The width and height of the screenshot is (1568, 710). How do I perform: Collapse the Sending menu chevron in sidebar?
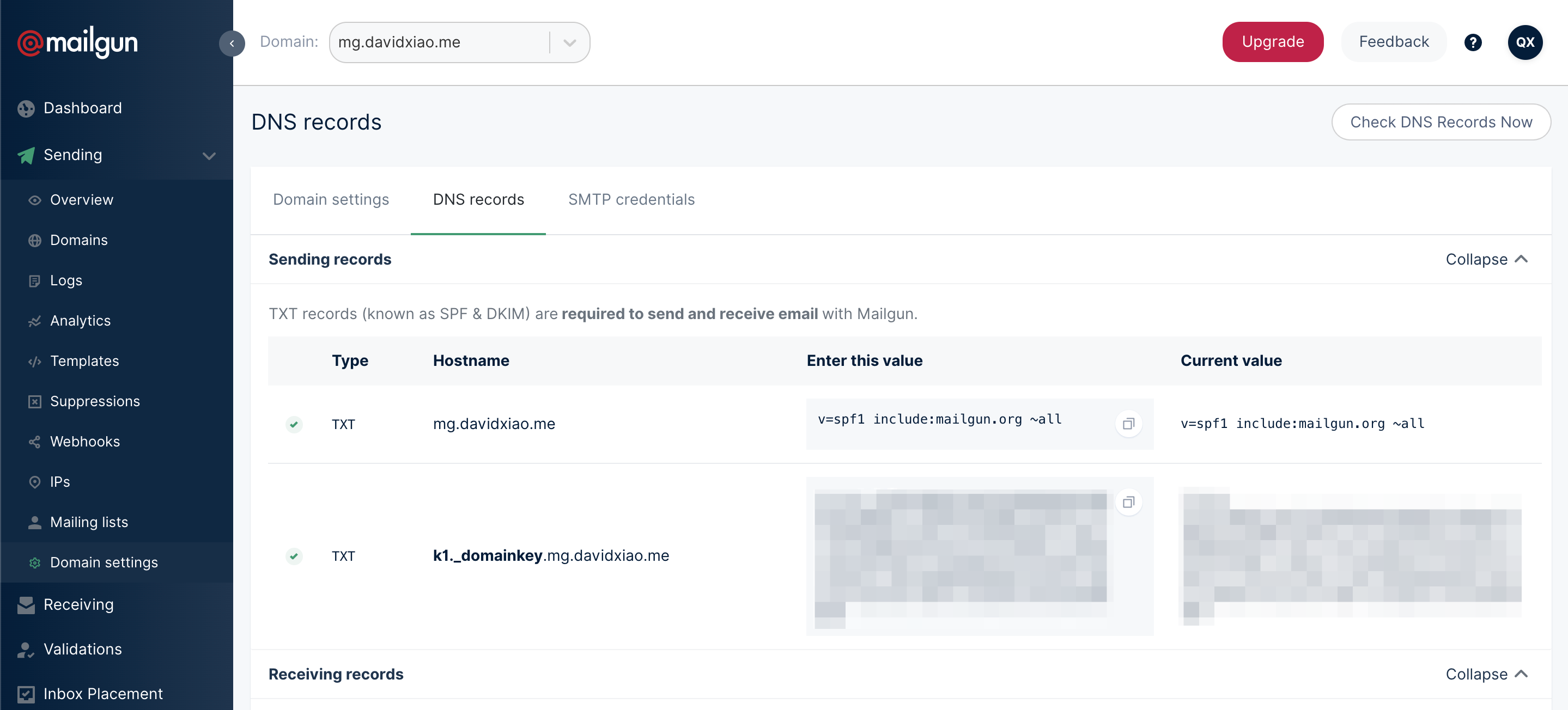click(x=209, y=156)
